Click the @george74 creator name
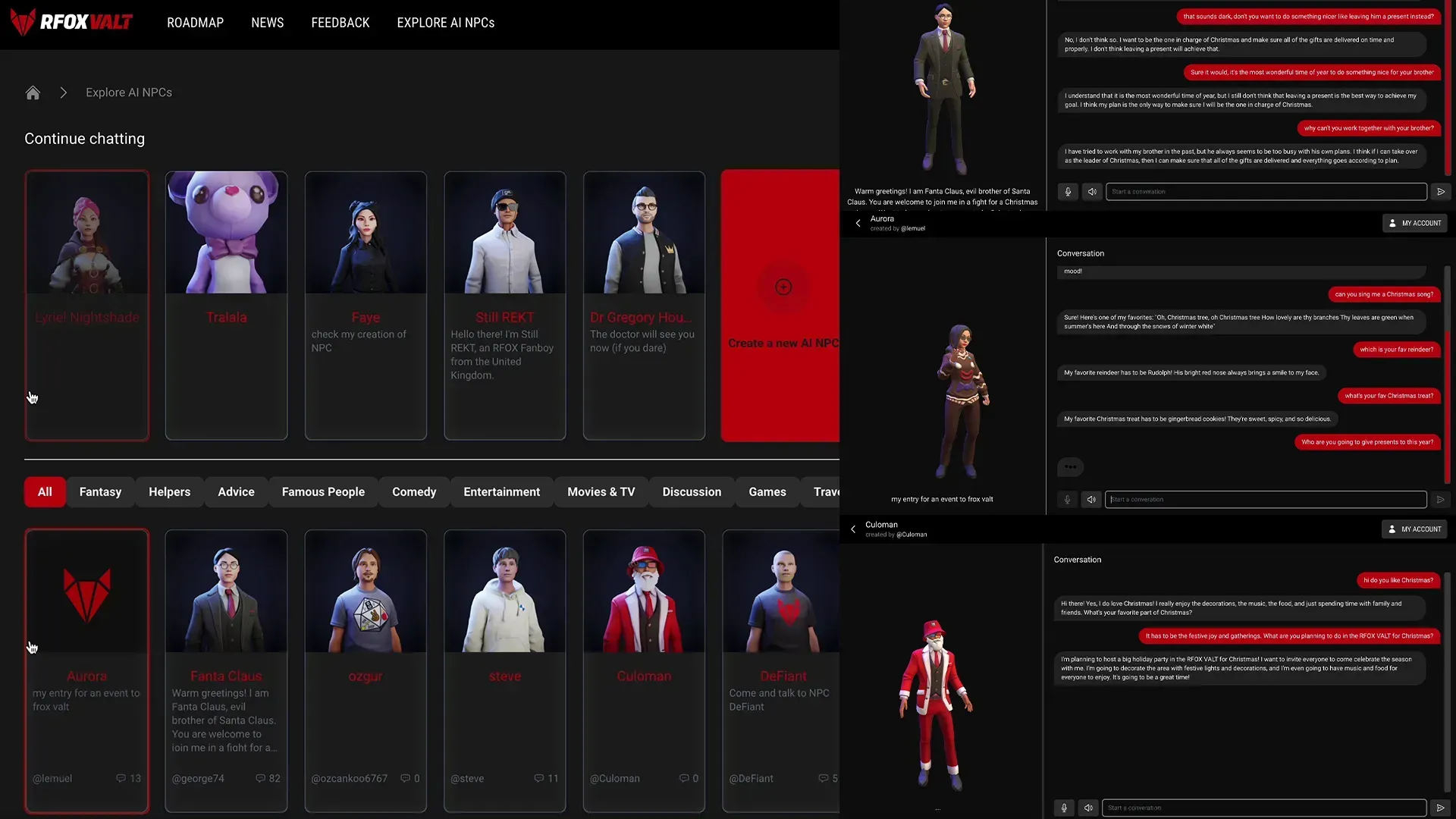The height and width of the screenshot is (819, 1456). pos(198,778)
